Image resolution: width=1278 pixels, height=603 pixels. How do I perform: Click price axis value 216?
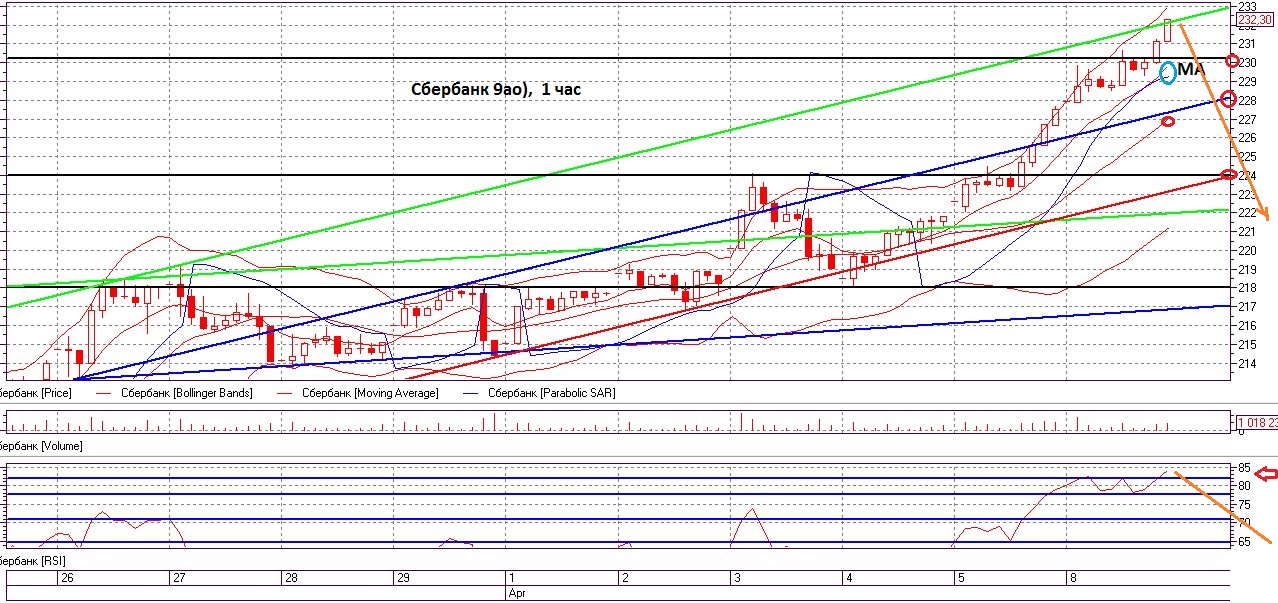tap(1247, 326)
